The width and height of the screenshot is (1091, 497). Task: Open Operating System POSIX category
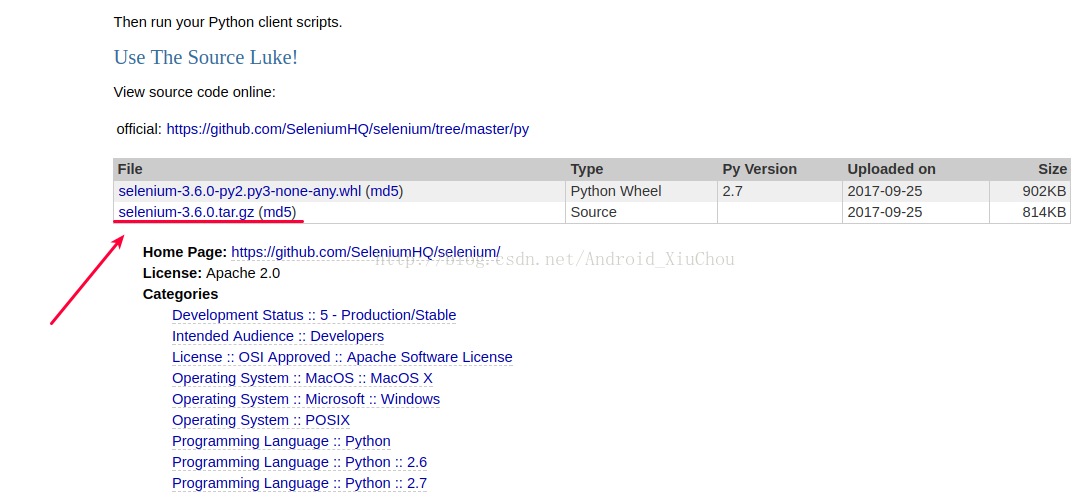(x=261, y=420)
